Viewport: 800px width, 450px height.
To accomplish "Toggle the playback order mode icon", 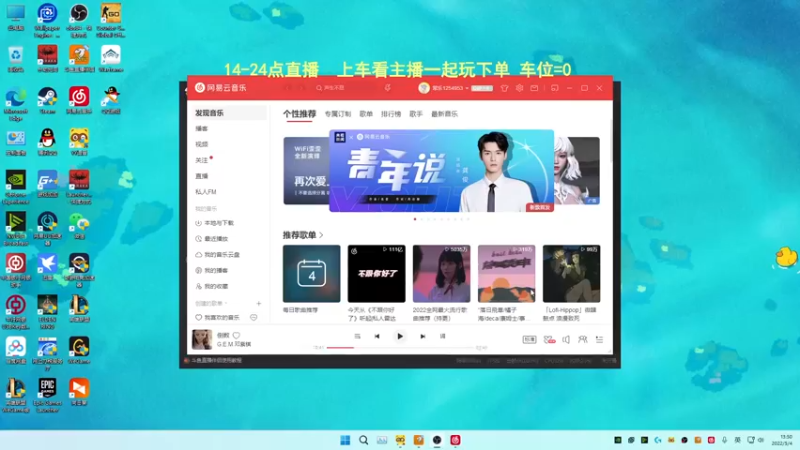I will [357, 336].
